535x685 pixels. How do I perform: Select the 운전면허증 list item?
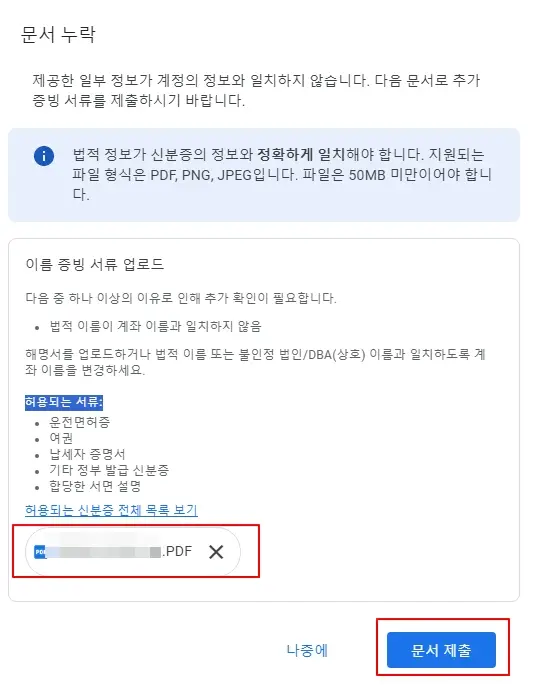click(79, 422)
